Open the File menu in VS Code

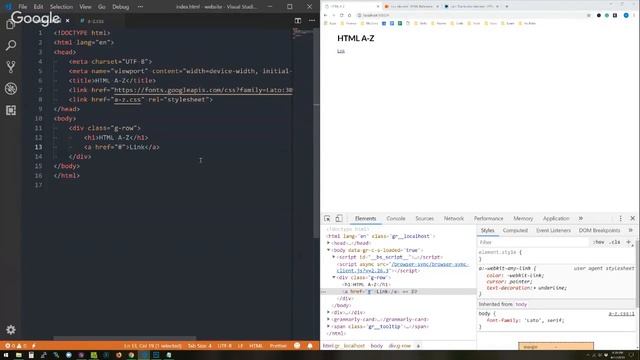tap(23, 7)
